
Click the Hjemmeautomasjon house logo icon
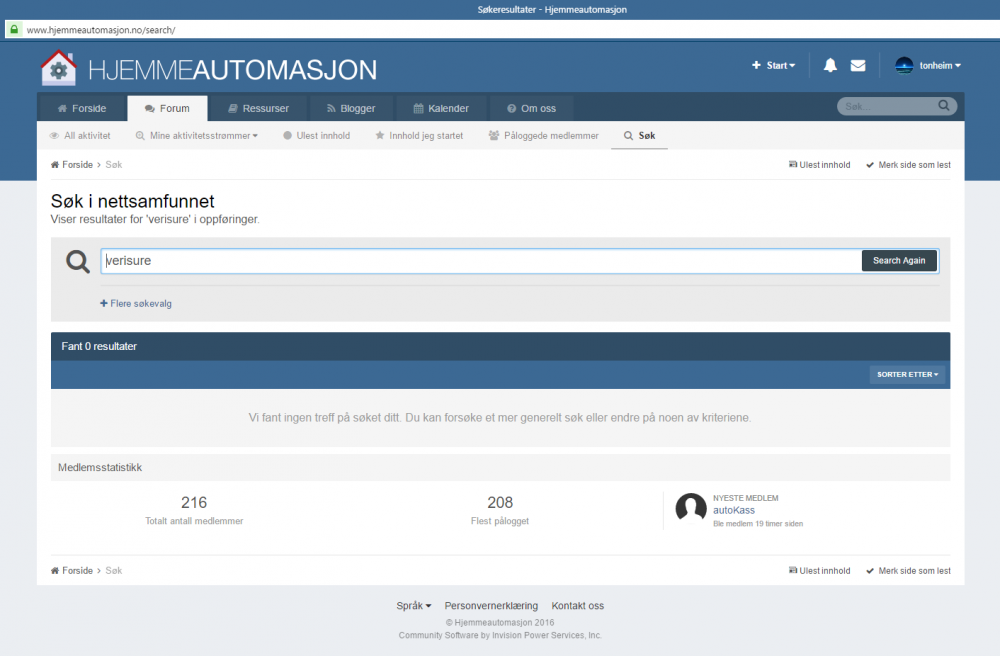tap(58, 68)
